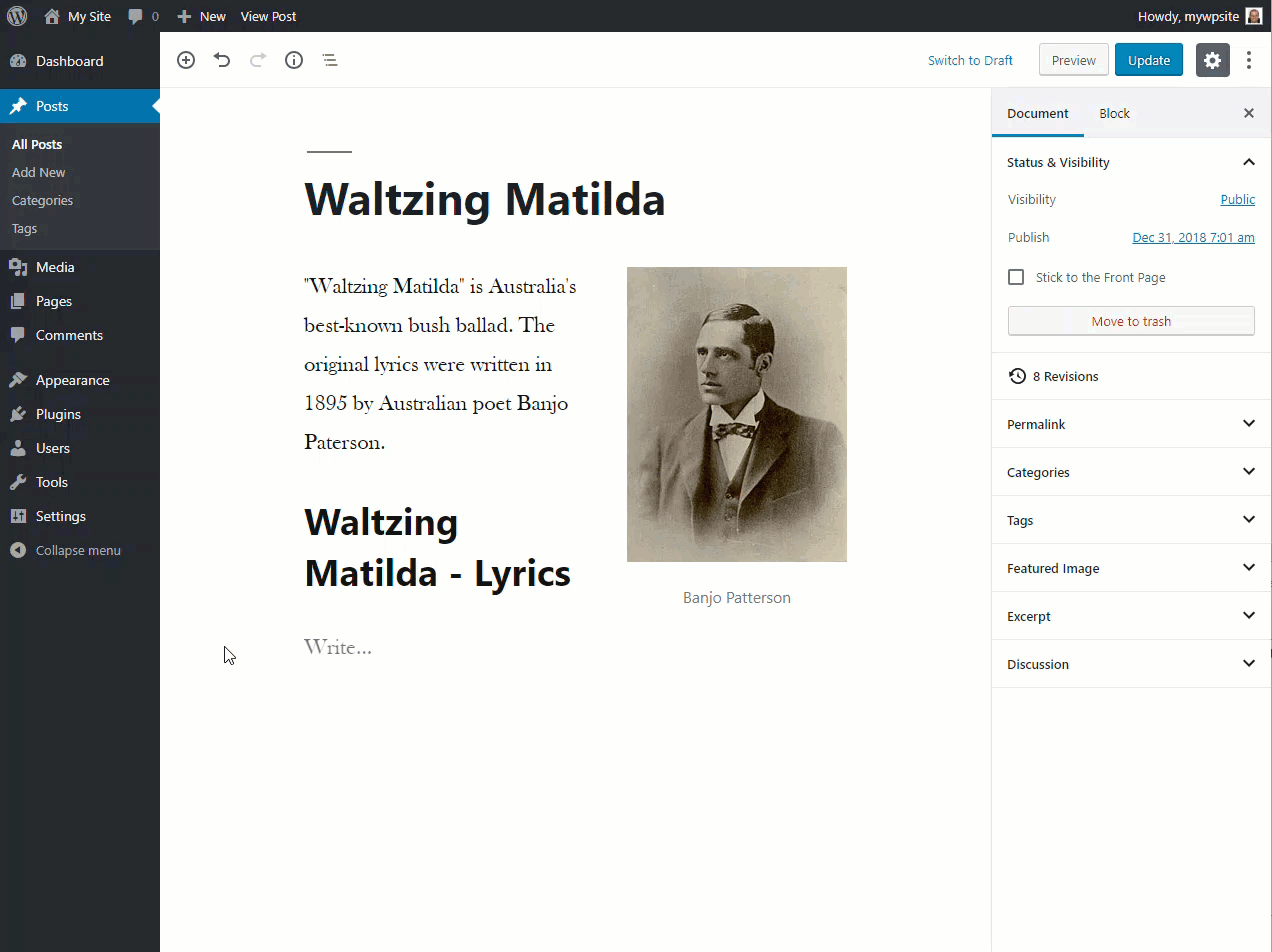The height and width of the screenshot is (952, 1272).
Task: Open the Media menu item
Action: click(80, 267)
